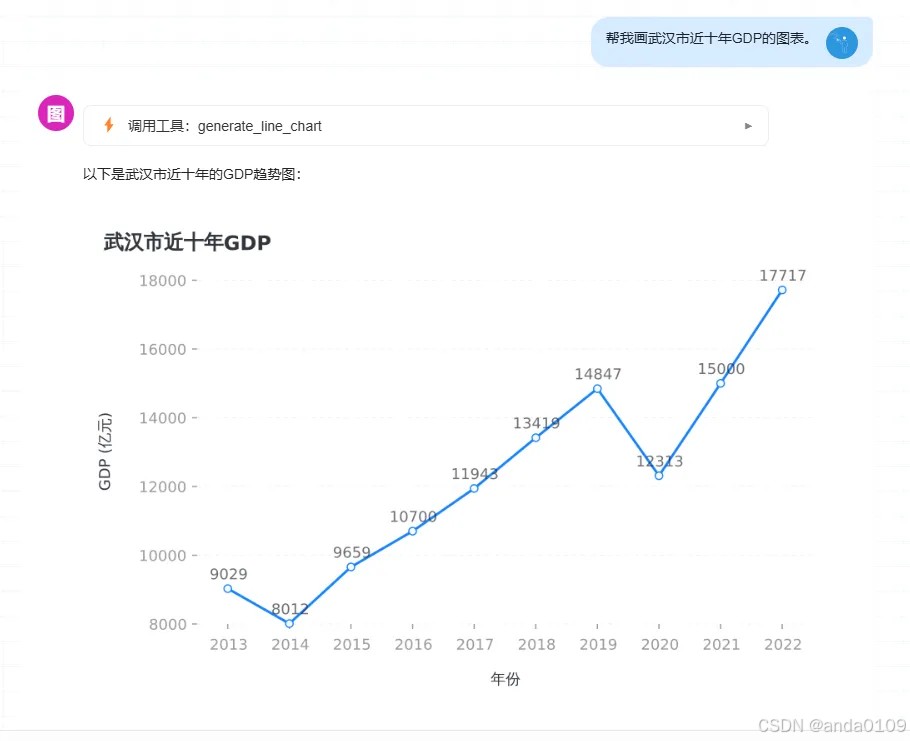Click the data label 15000
This screenshot has width=910, height=741.
[x=721, y=368]
